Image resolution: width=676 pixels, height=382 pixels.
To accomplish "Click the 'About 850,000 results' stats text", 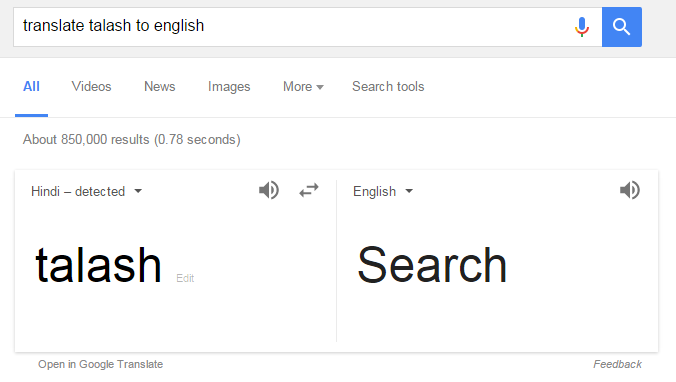I will (x=131, y=140).
